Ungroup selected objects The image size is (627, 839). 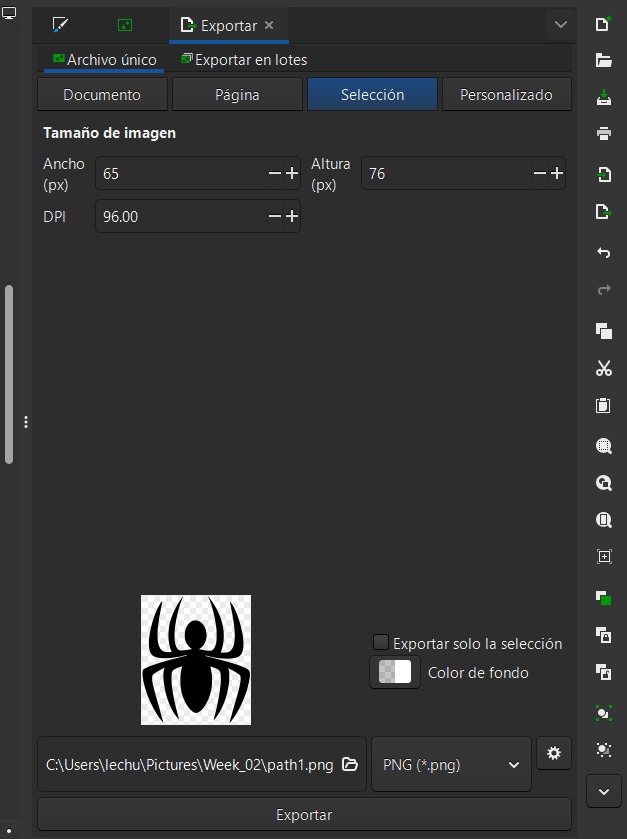click(603, 750)
